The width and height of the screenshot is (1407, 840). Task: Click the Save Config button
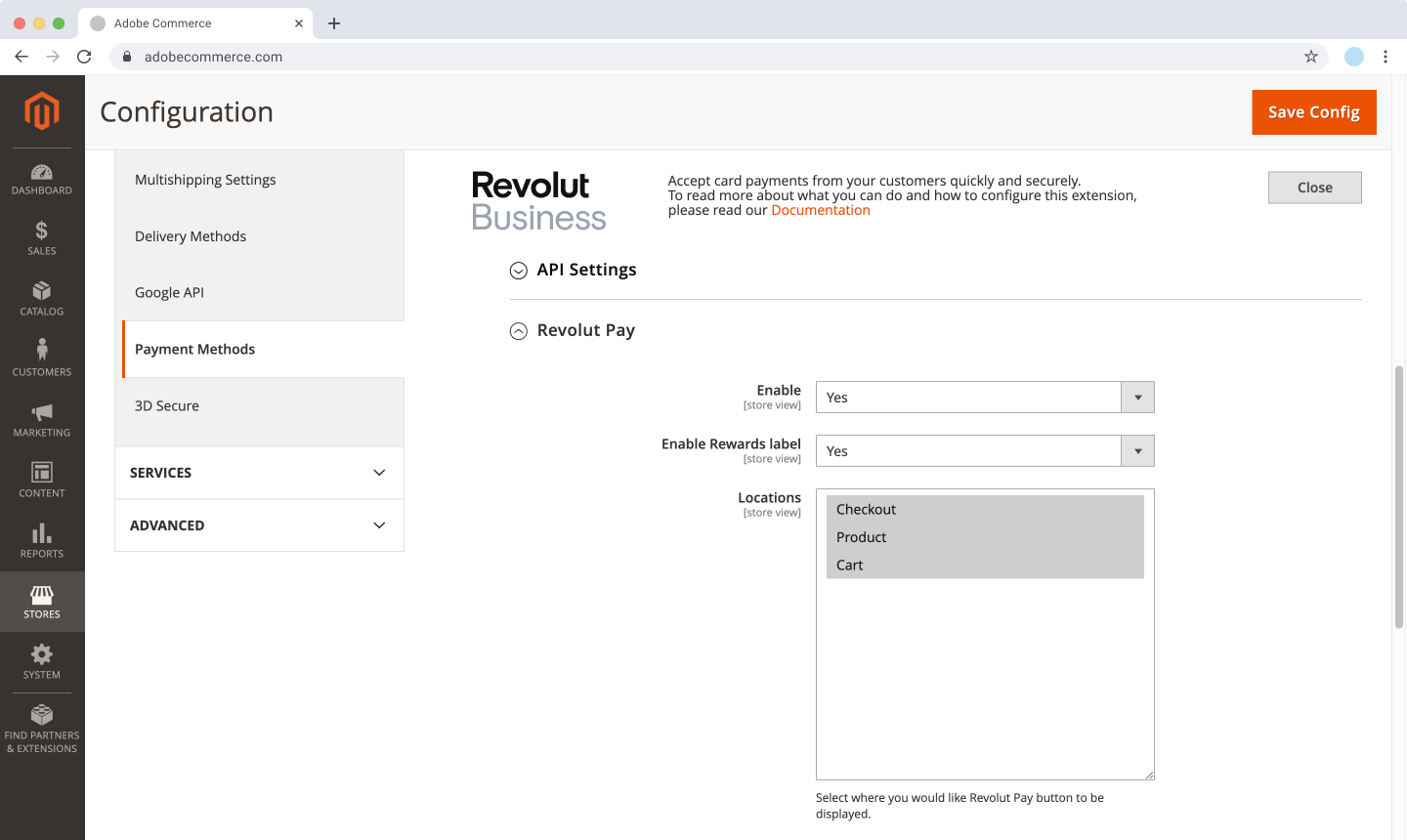(x=1314, y=112)
